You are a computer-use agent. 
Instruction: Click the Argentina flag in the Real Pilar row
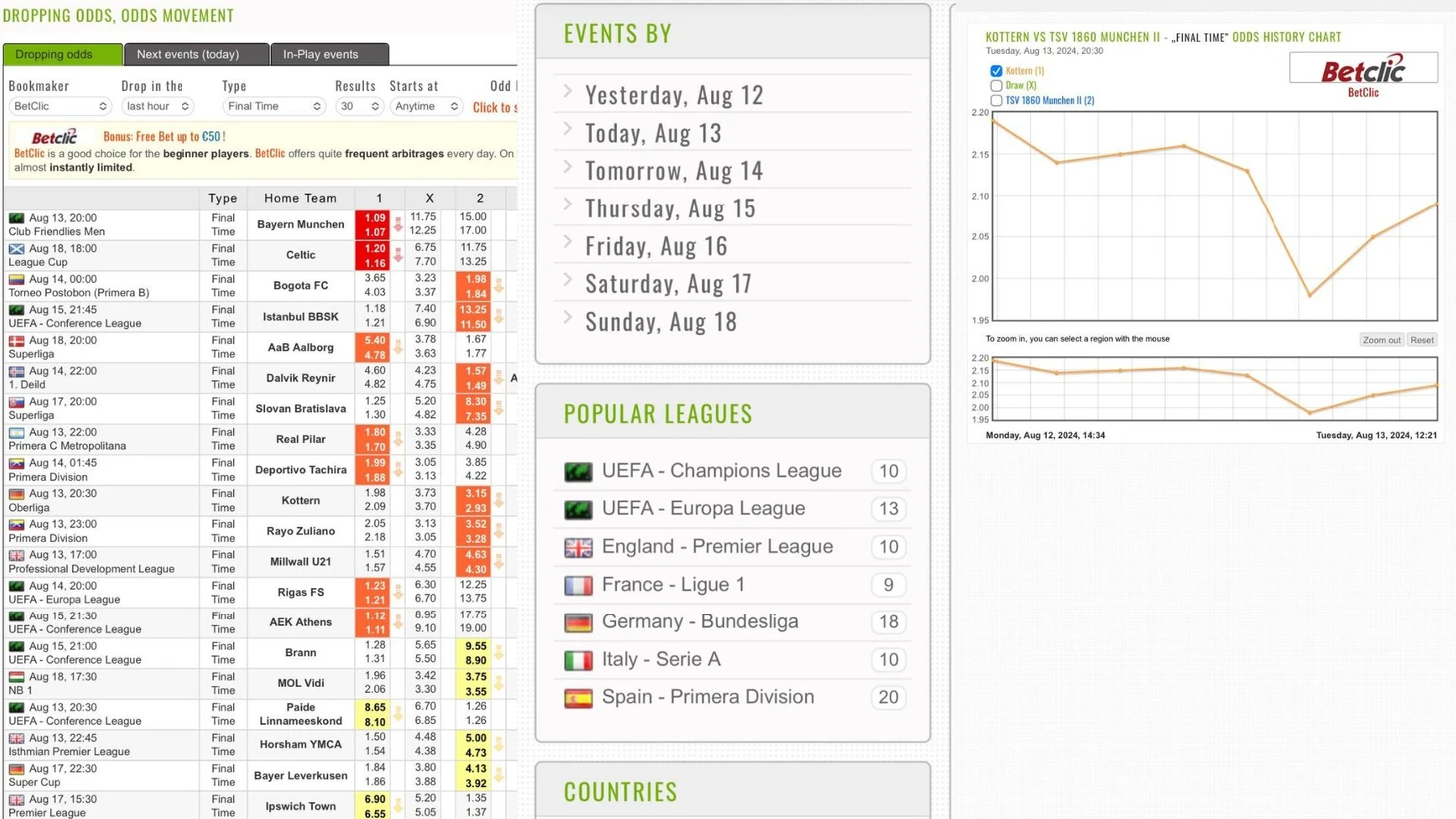[16, 433]
